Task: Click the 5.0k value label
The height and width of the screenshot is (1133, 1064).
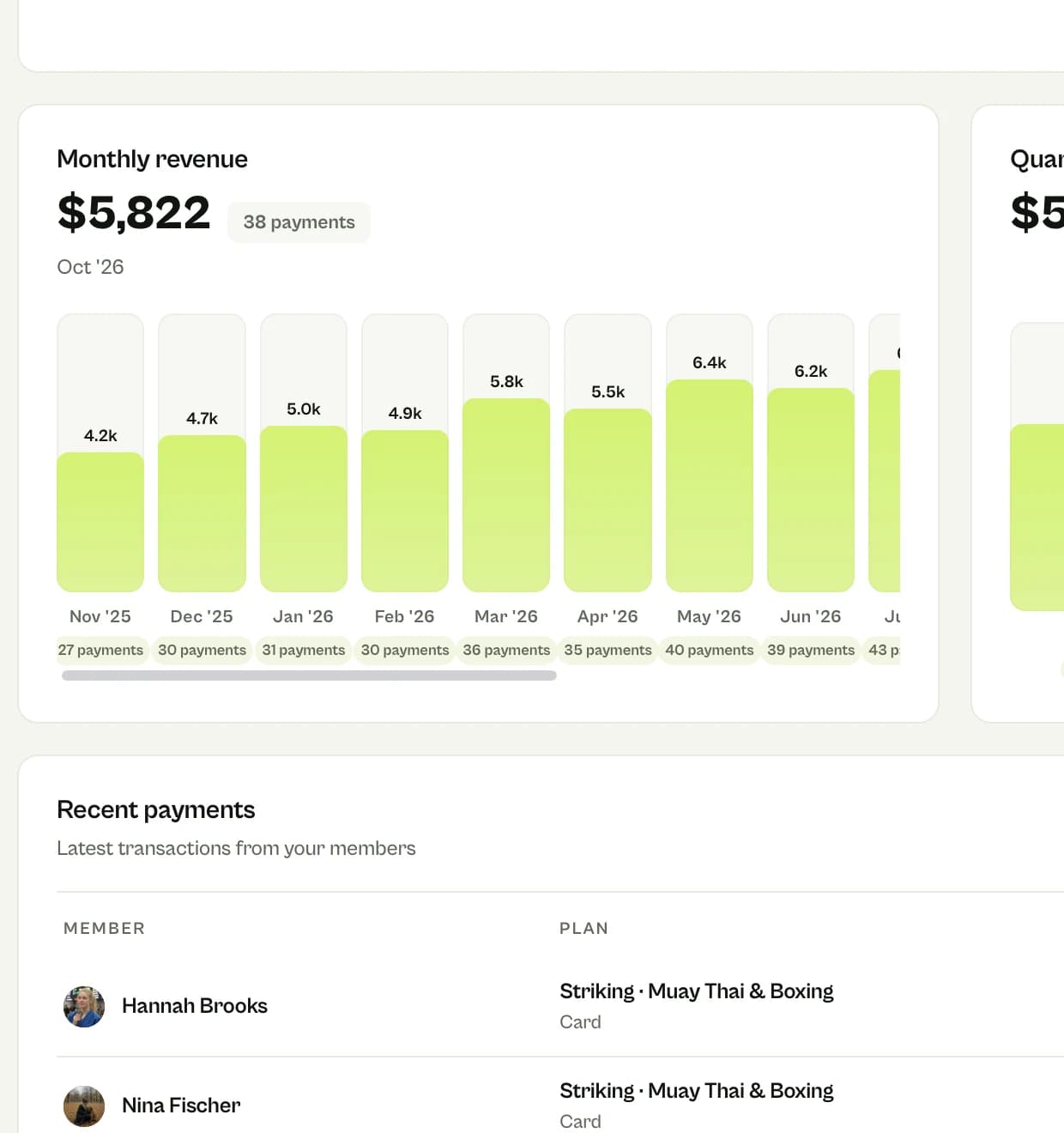Action: click(x=304, y=409)
